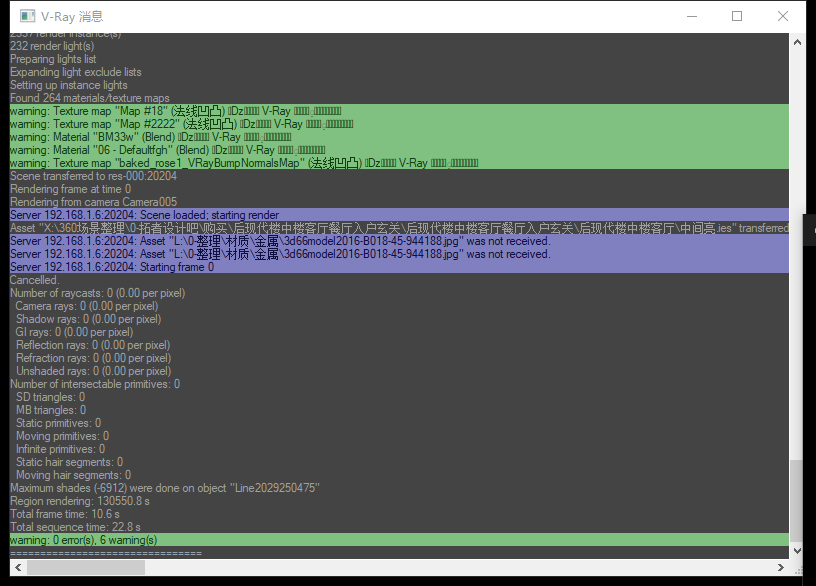This screenshot has width=816, height=586.
Task: Close the V-Ray messages window
Action: tap(783, 16)
